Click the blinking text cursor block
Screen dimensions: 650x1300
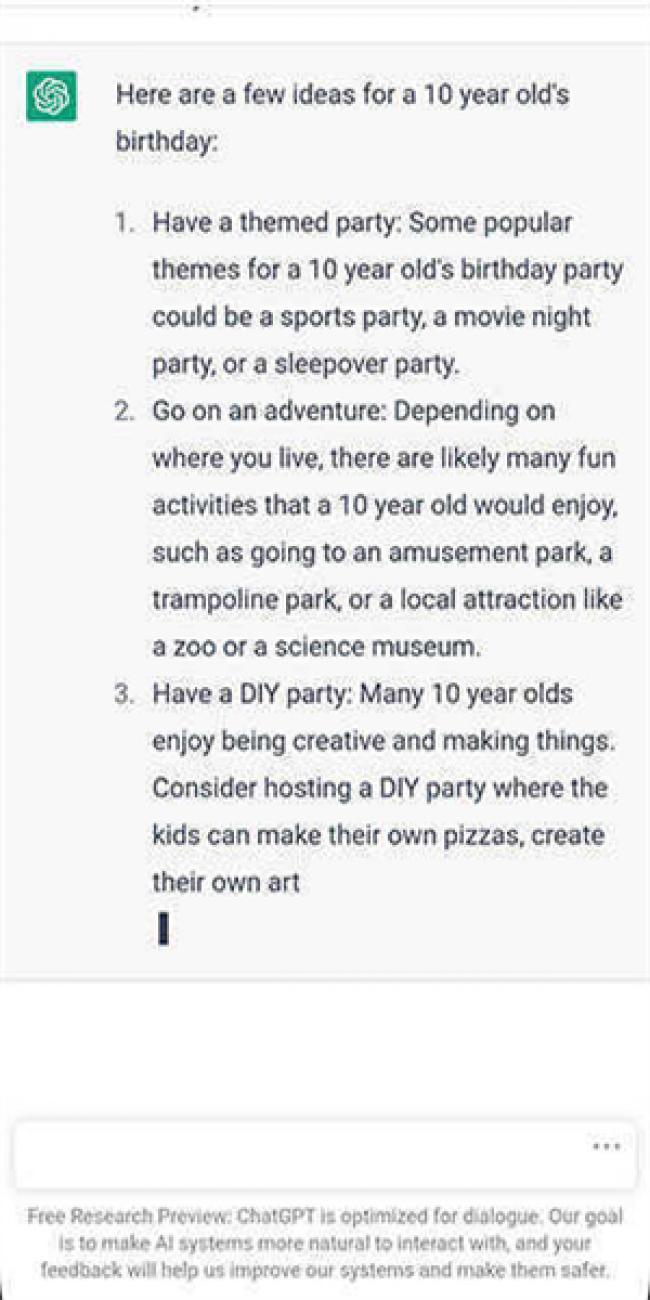coord(163,930)
